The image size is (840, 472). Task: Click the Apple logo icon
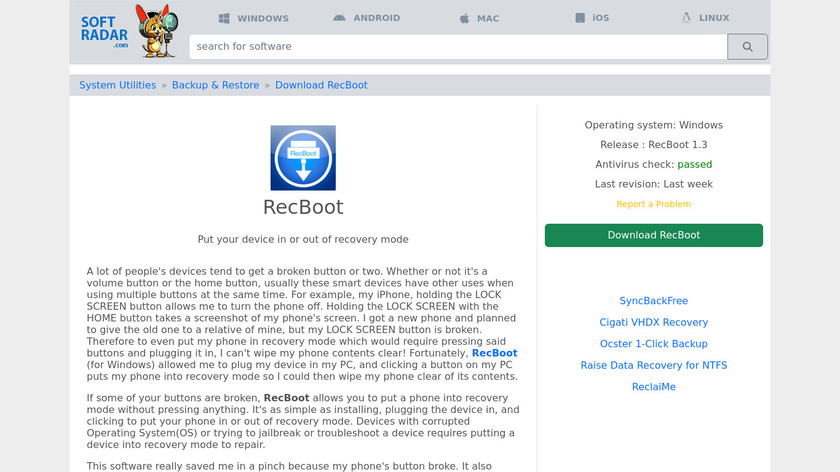464,18
